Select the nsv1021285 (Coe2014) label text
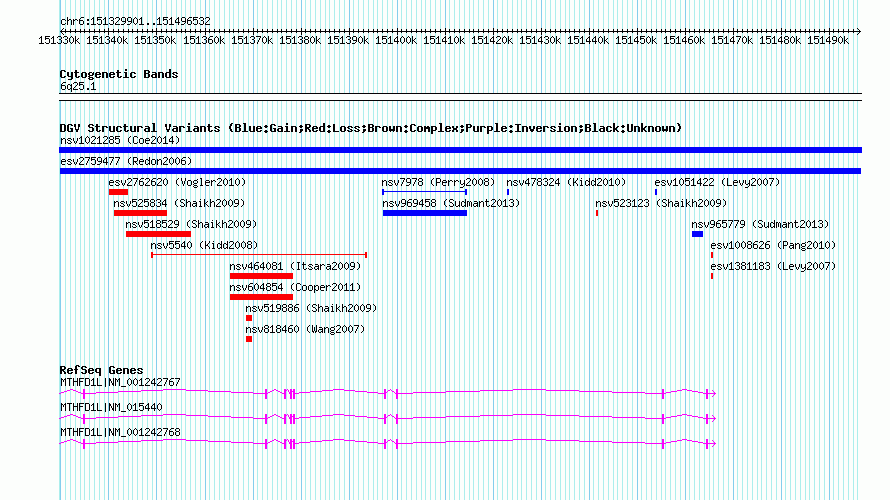This screenshot has width=890, height=500. pyautogui.click(x=120, y=140)
